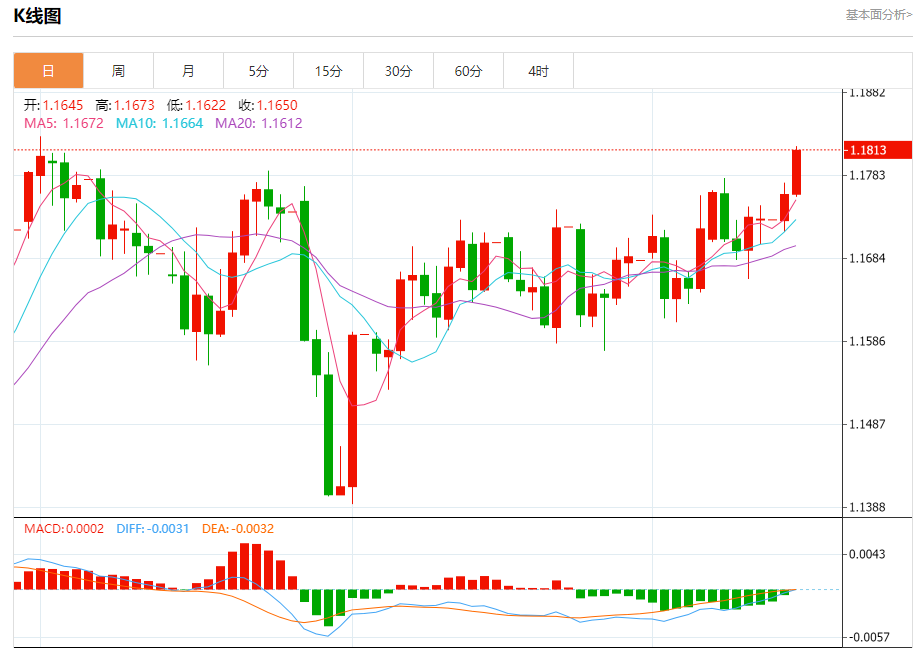Open the 基本面分析 link
Image resolution: width=920 pixels, height=648 pixels.
coord(878,15)
